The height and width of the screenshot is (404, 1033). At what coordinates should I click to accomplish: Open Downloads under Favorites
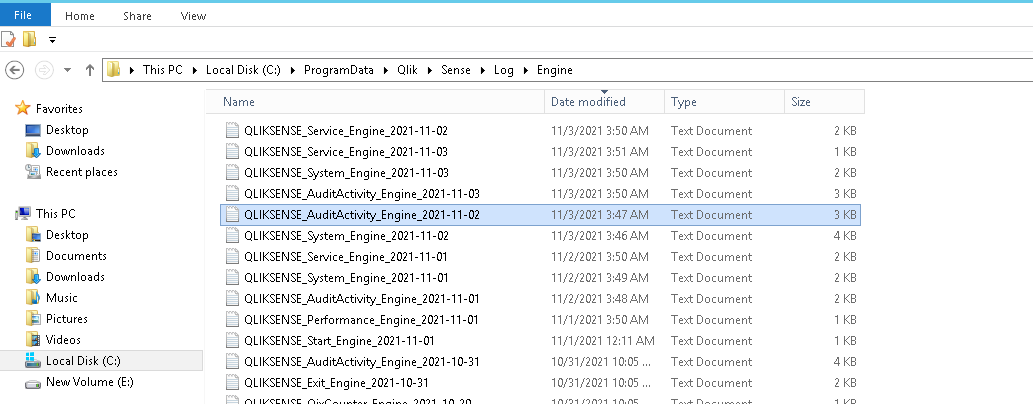tap(75, 151)
